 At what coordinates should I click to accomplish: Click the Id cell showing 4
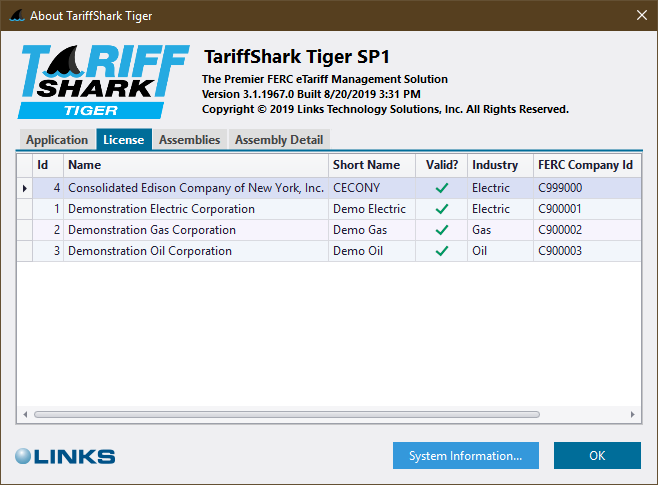[48, 188]
